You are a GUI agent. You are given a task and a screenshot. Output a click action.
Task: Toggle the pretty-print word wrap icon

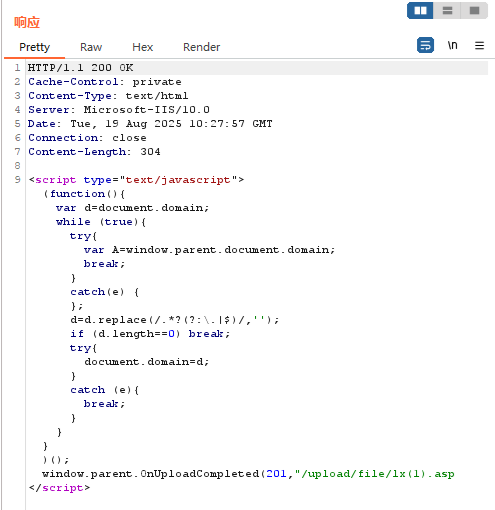tap(425, 45)
